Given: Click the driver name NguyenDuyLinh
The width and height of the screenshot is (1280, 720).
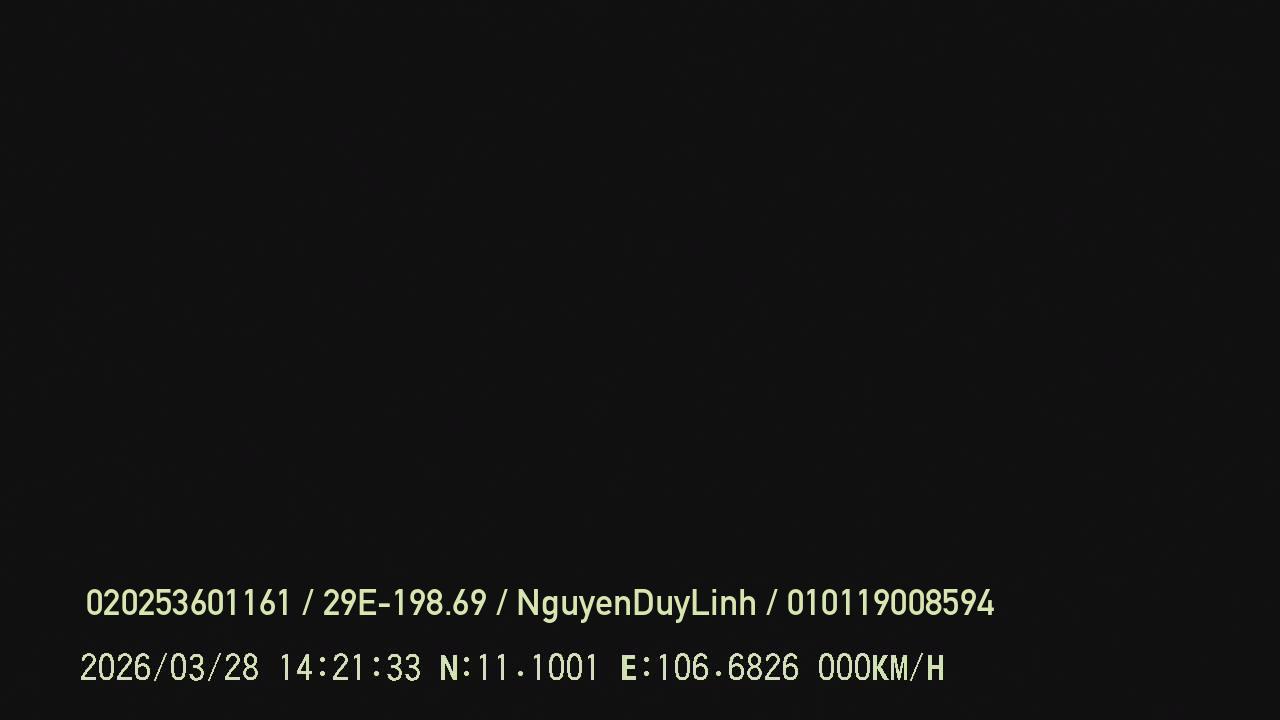Looking at the screenshot, I should point(636,604).
